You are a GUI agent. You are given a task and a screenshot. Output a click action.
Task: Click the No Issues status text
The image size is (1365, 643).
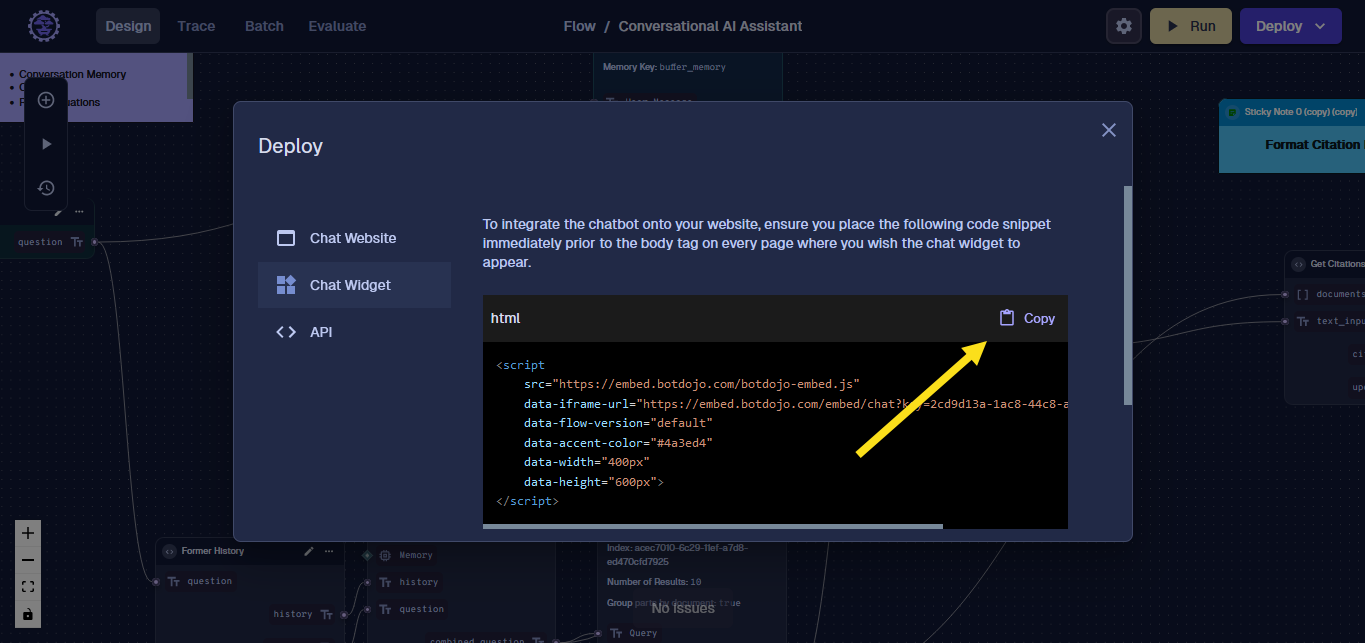click(x=683, y=608)
